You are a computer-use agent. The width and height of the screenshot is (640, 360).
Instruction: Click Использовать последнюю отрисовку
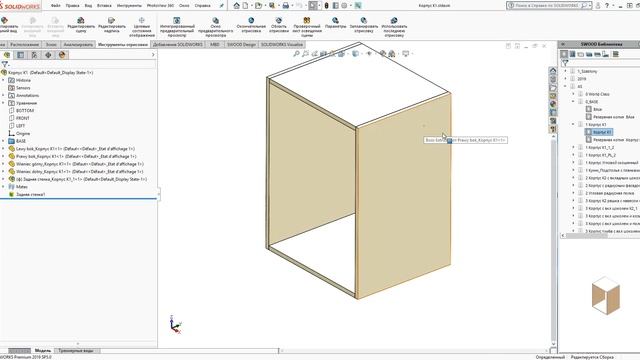pos(394,28)
